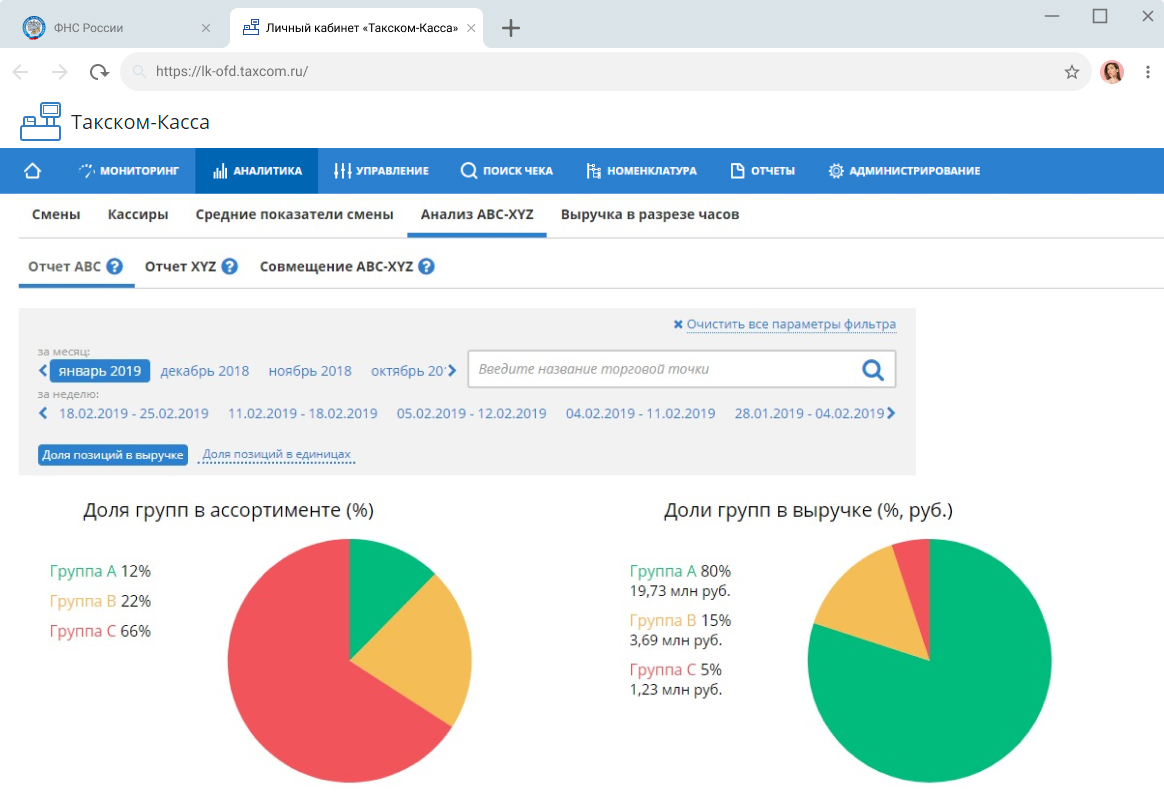Switch to Выручка в разрезе часов tab

[650, 214]
